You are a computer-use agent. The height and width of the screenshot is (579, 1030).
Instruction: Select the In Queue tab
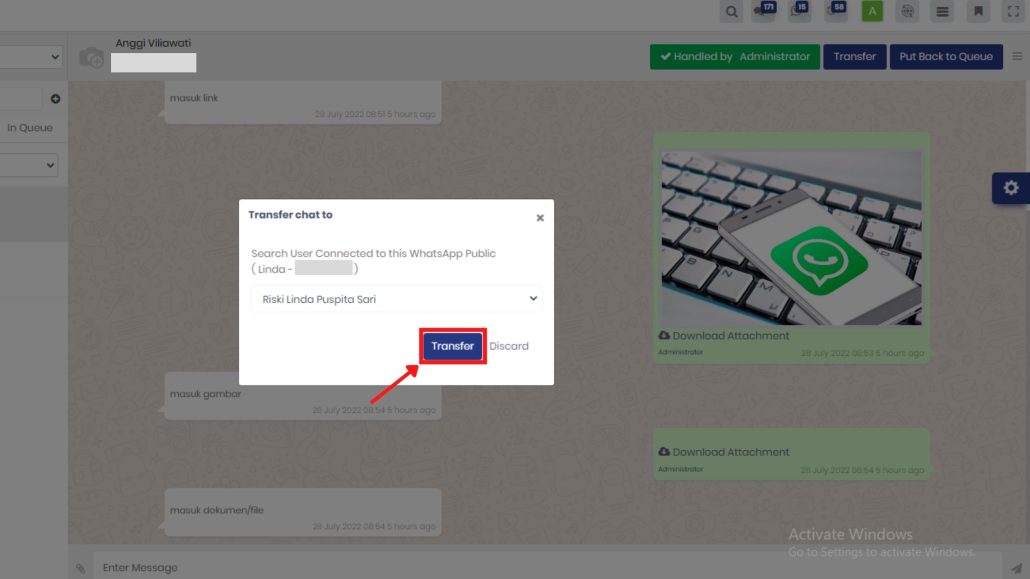click(30, 127)
